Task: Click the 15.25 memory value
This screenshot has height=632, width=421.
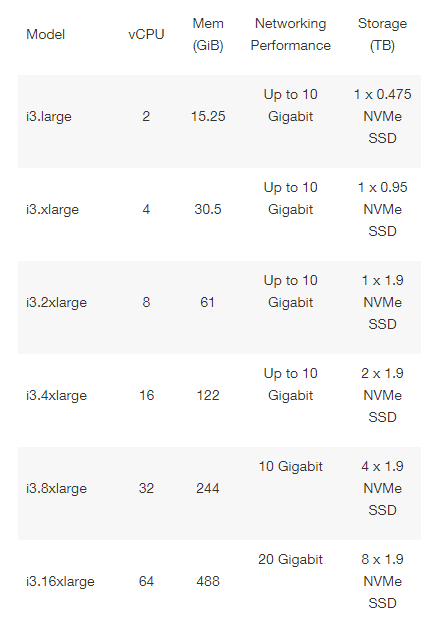Action: click(208, 116)
